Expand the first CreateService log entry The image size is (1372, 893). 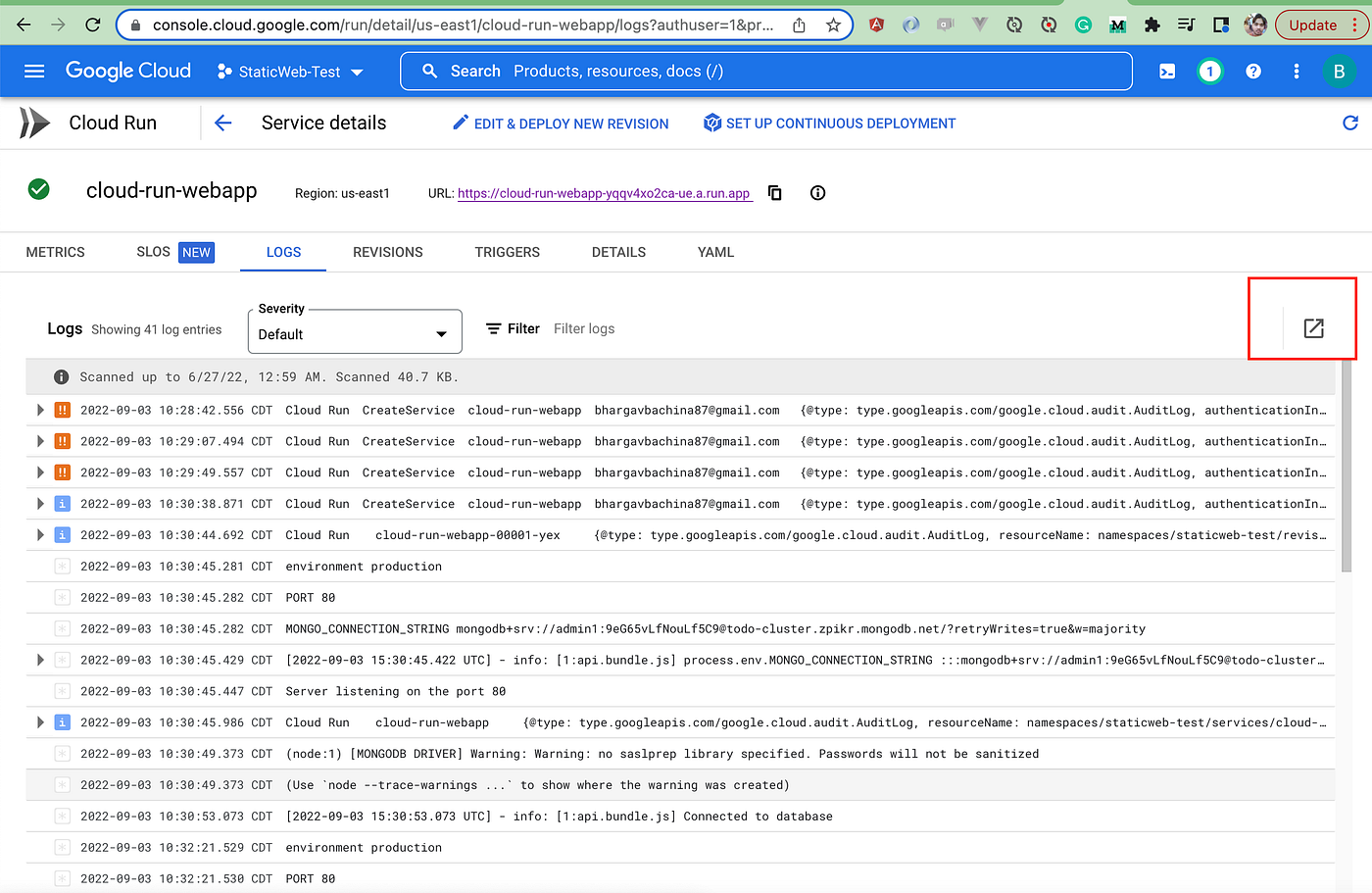(x=39, y=410)
